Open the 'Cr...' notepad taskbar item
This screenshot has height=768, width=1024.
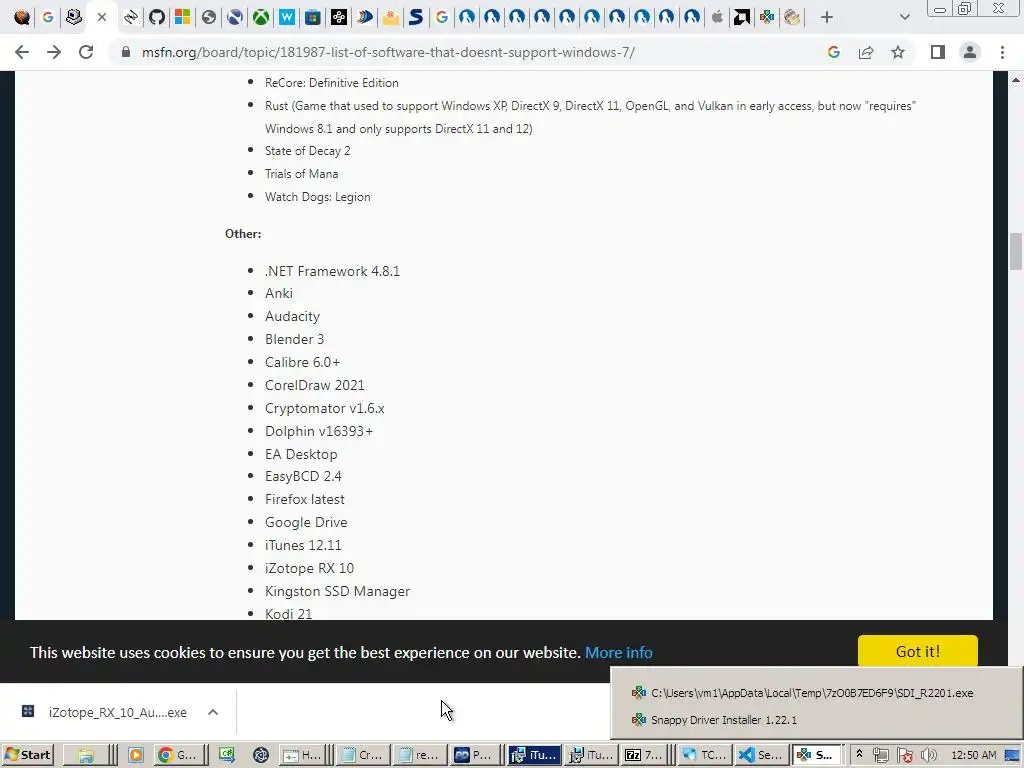pos(362,755)
